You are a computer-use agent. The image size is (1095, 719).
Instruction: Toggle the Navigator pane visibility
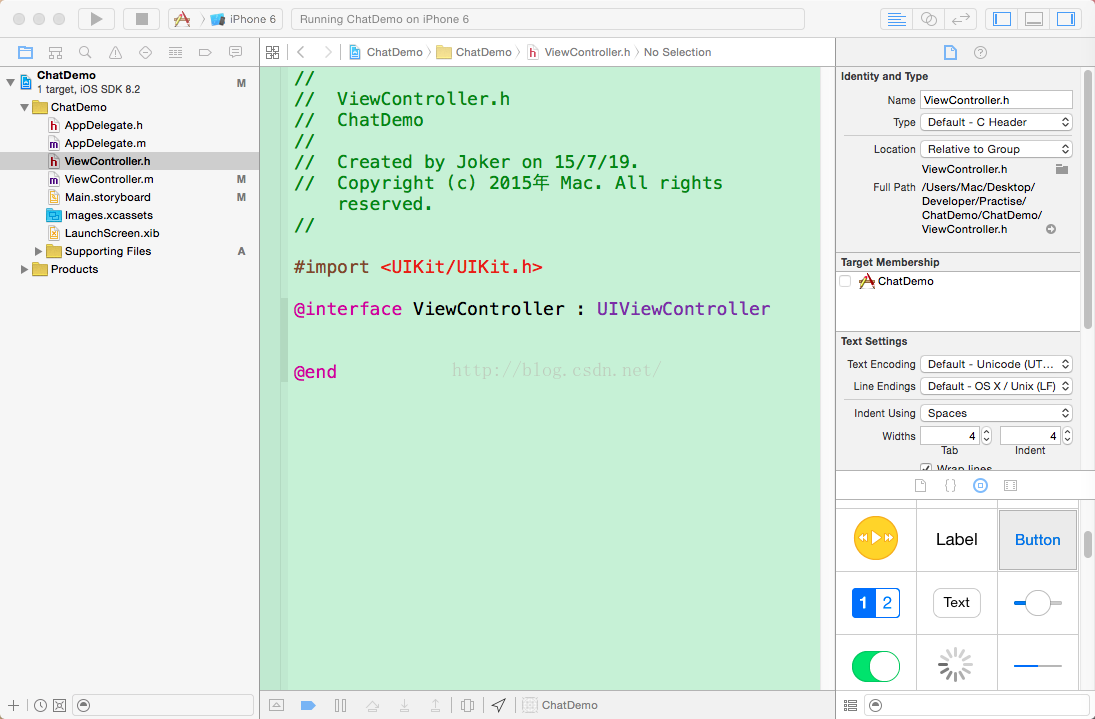click(x=1001, y=19)
